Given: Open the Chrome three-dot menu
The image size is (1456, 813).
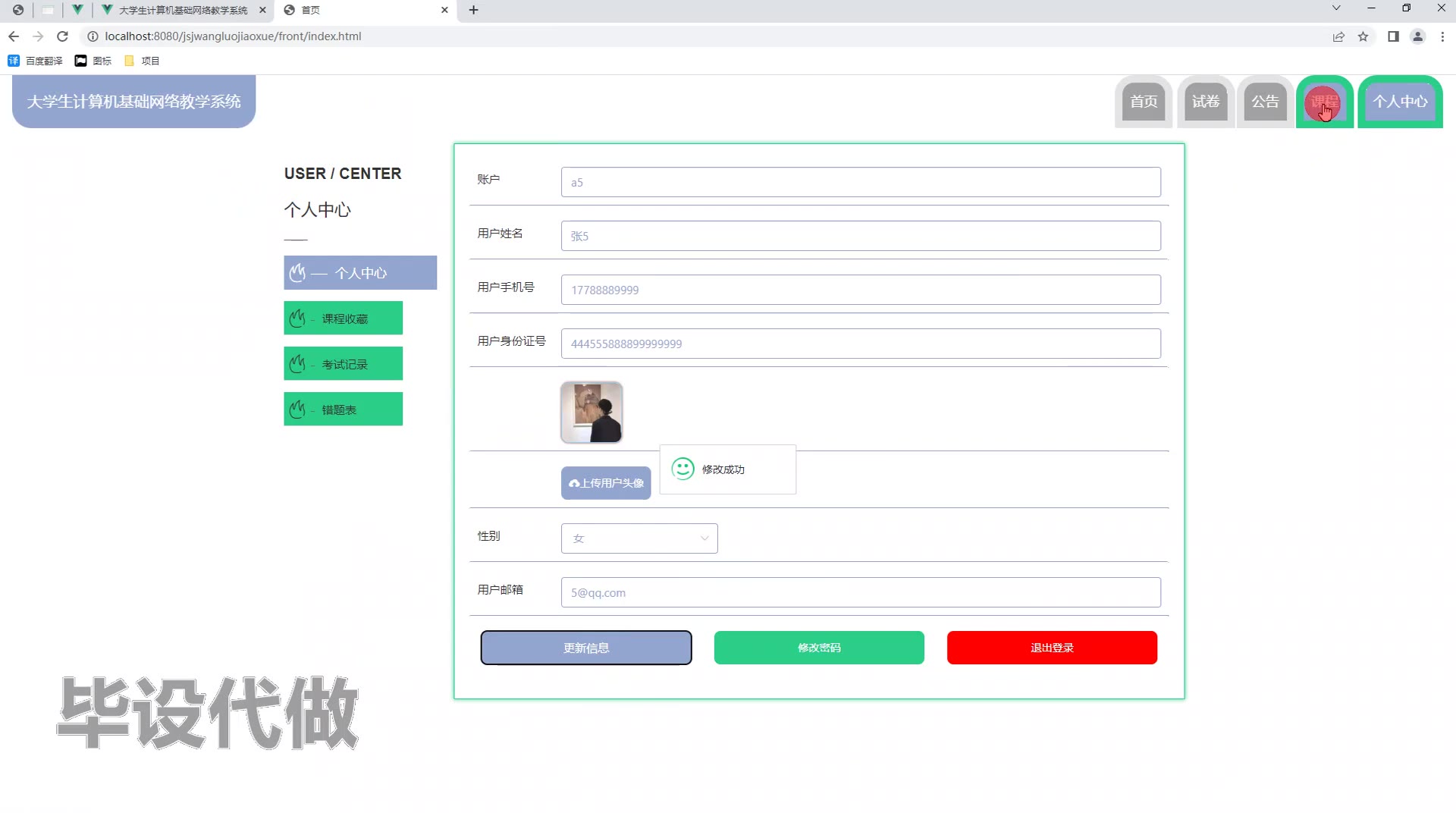Looking at the screenshot, I should pos(1442,36).
